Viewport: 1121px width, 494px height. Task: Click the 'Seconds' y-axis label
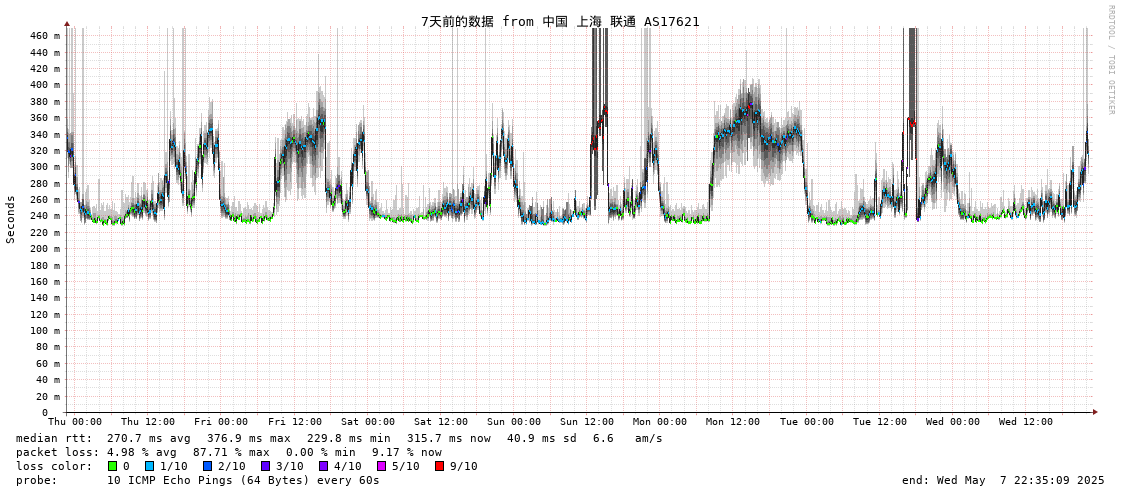(11, 219)
